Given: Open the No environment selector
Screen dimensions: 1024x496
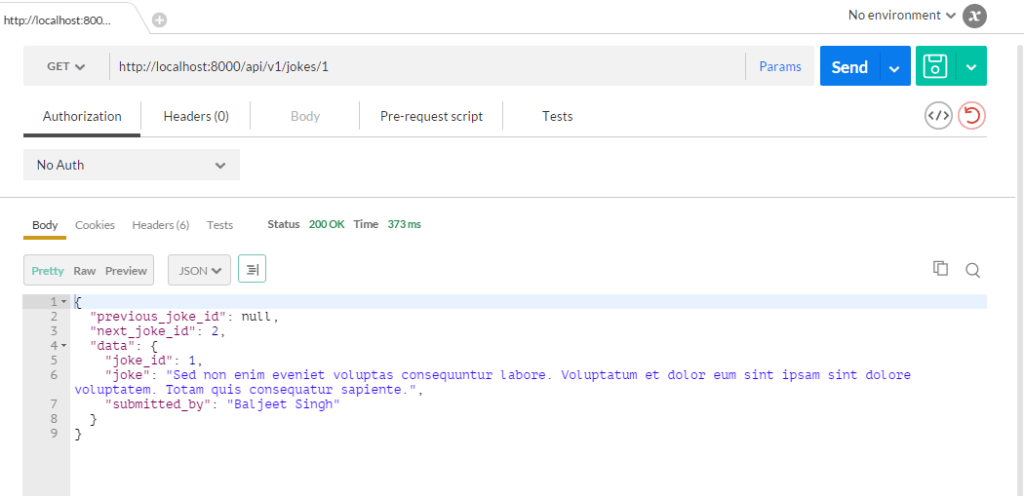Looking at the screenshot, I should (901, 15).
